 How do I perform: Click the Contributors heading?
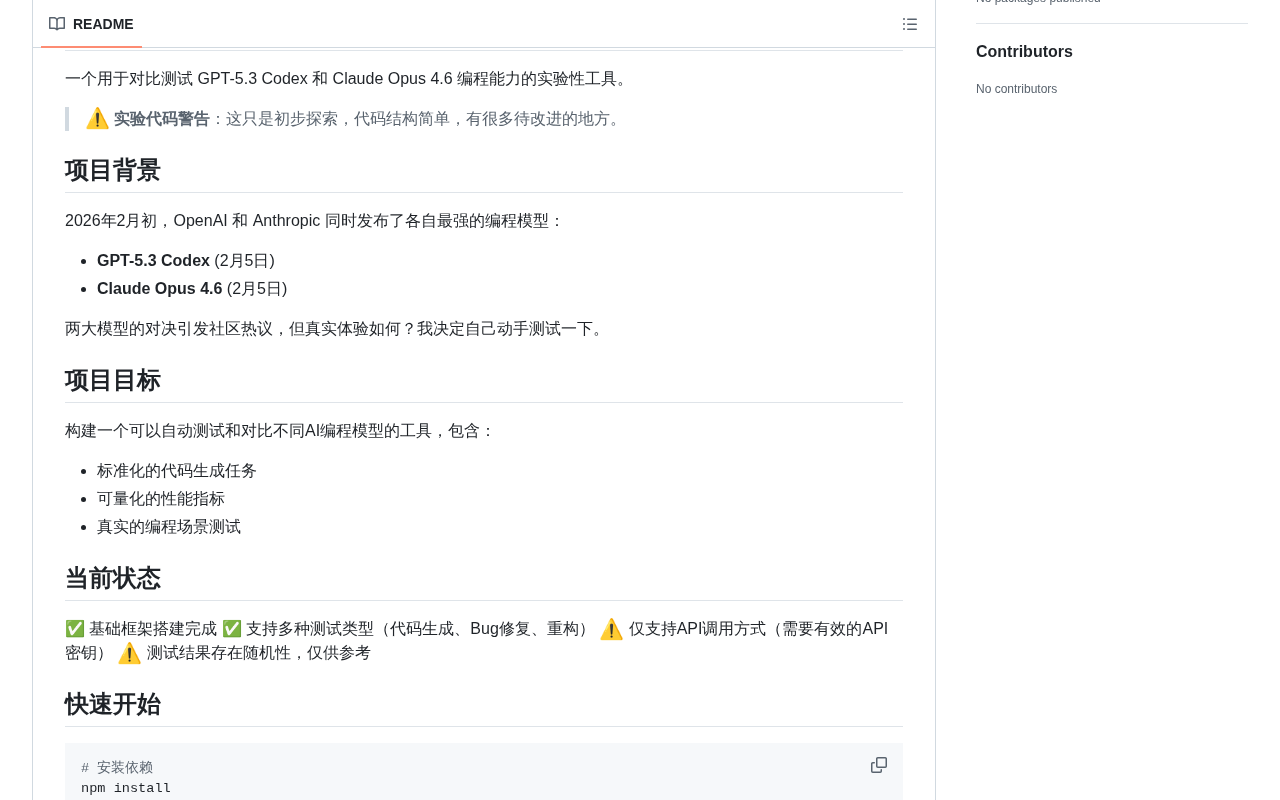pos(1024,52)
